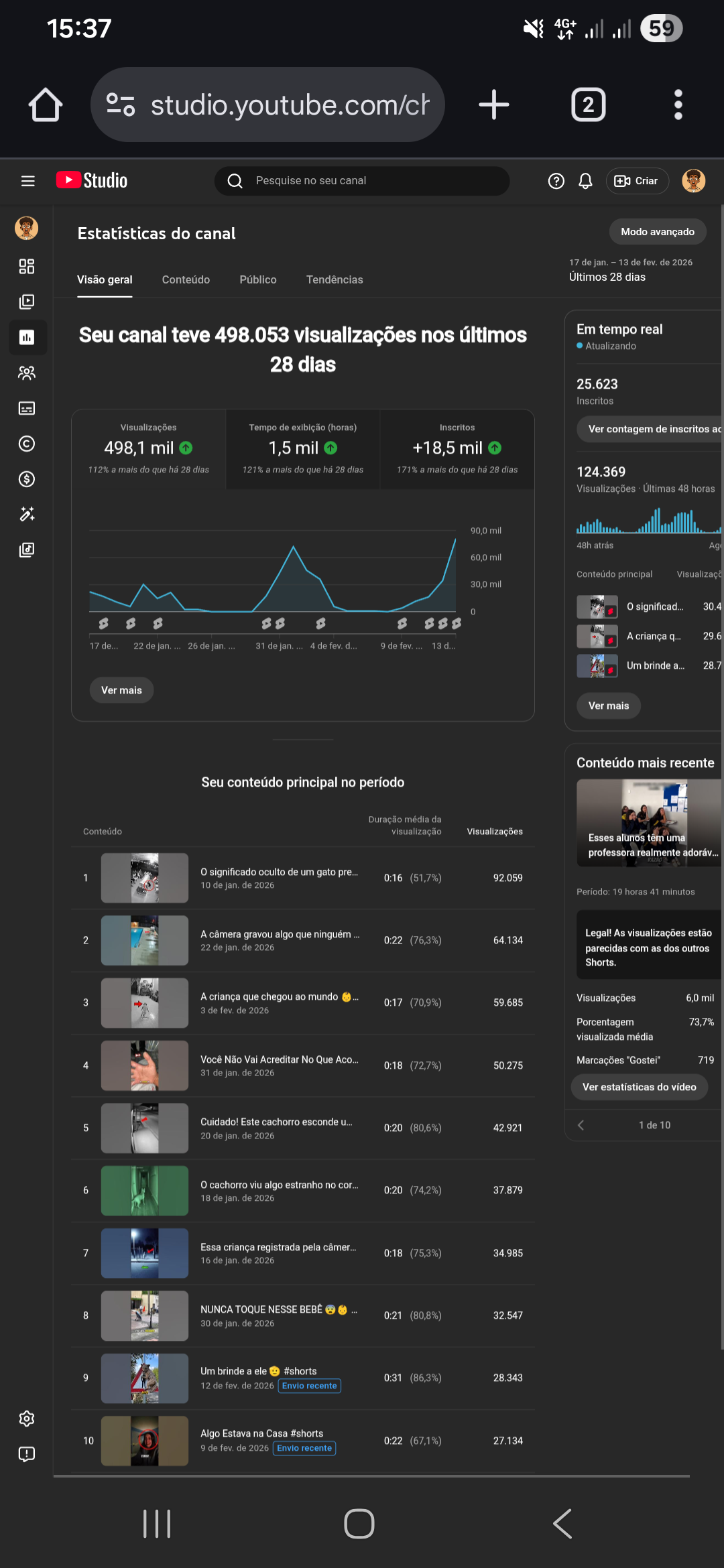Screen dimensions: 724x1568
Task: Open Copyright icon in sidebar
Action: point(27,444)
